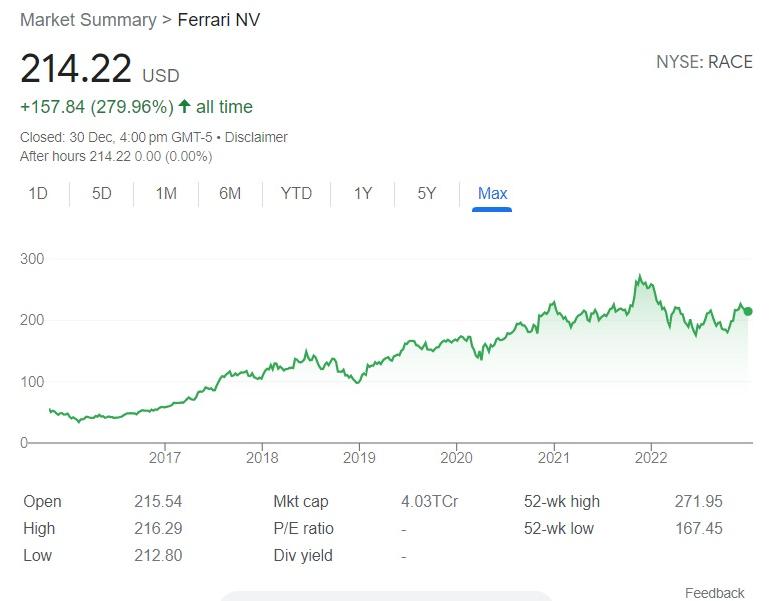This screenshot has height=601, width=770.
Task: Click the Open value 215.54
Action: click(158, 501)
